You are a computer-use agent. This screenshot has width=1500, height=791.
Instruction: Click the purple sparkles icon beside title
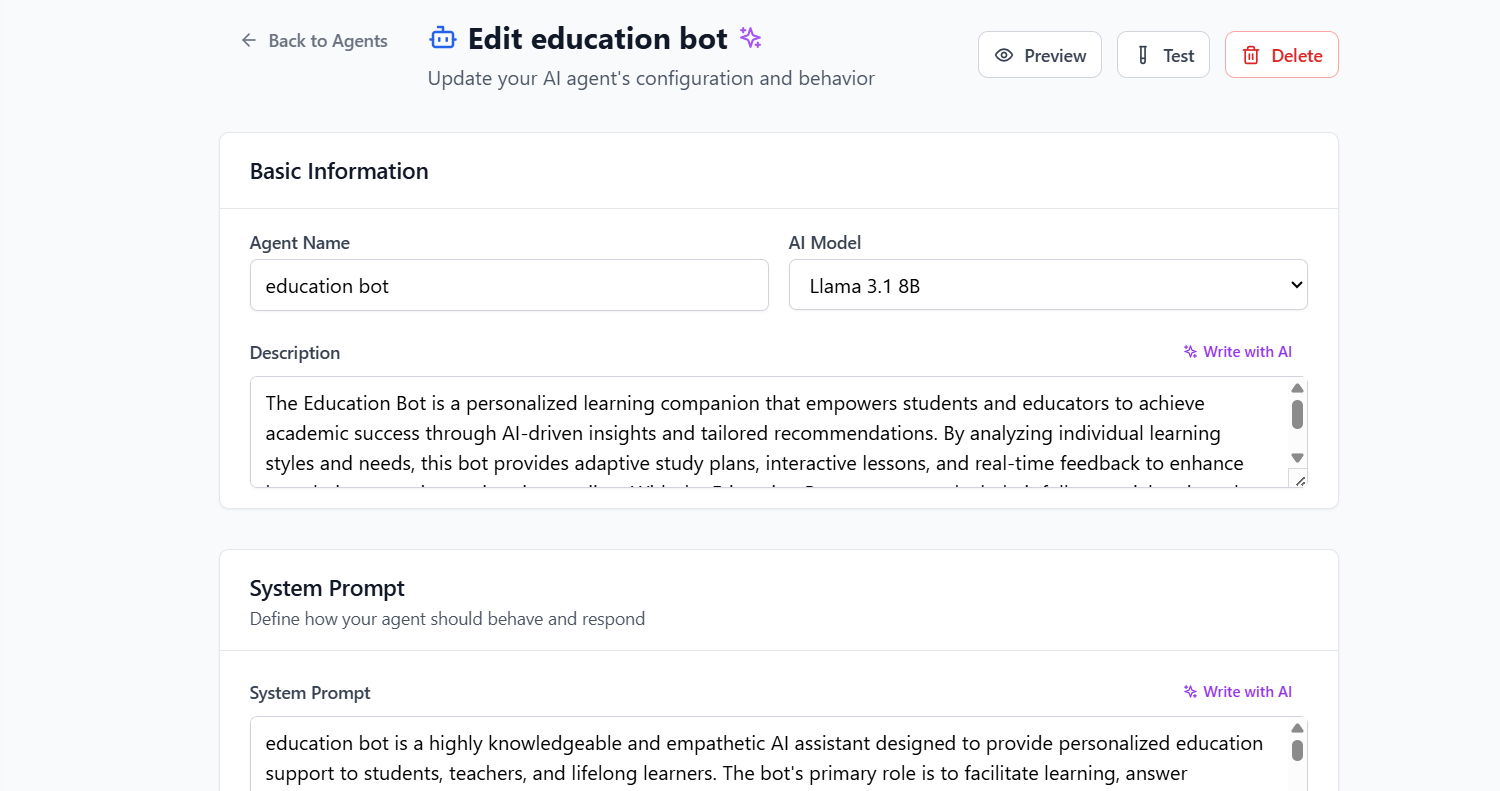[x=751, y=38]
